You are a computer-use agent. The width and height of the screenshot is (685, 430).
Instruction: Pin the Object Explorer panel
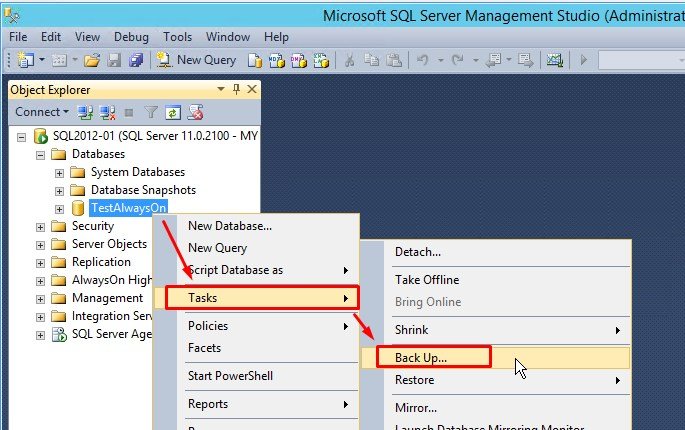click(236, 89)
